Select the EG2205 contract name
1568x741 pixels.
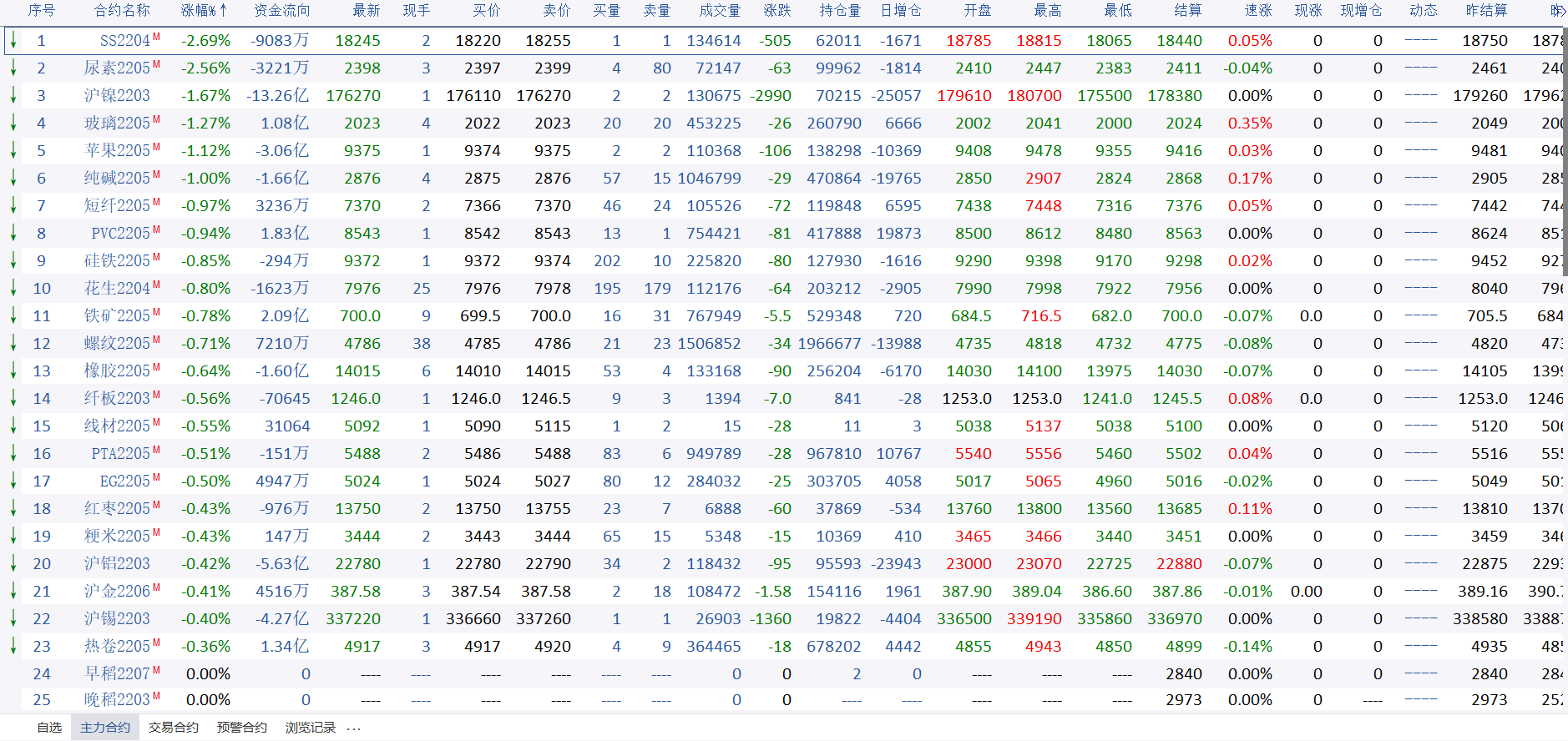coord(125,481)
